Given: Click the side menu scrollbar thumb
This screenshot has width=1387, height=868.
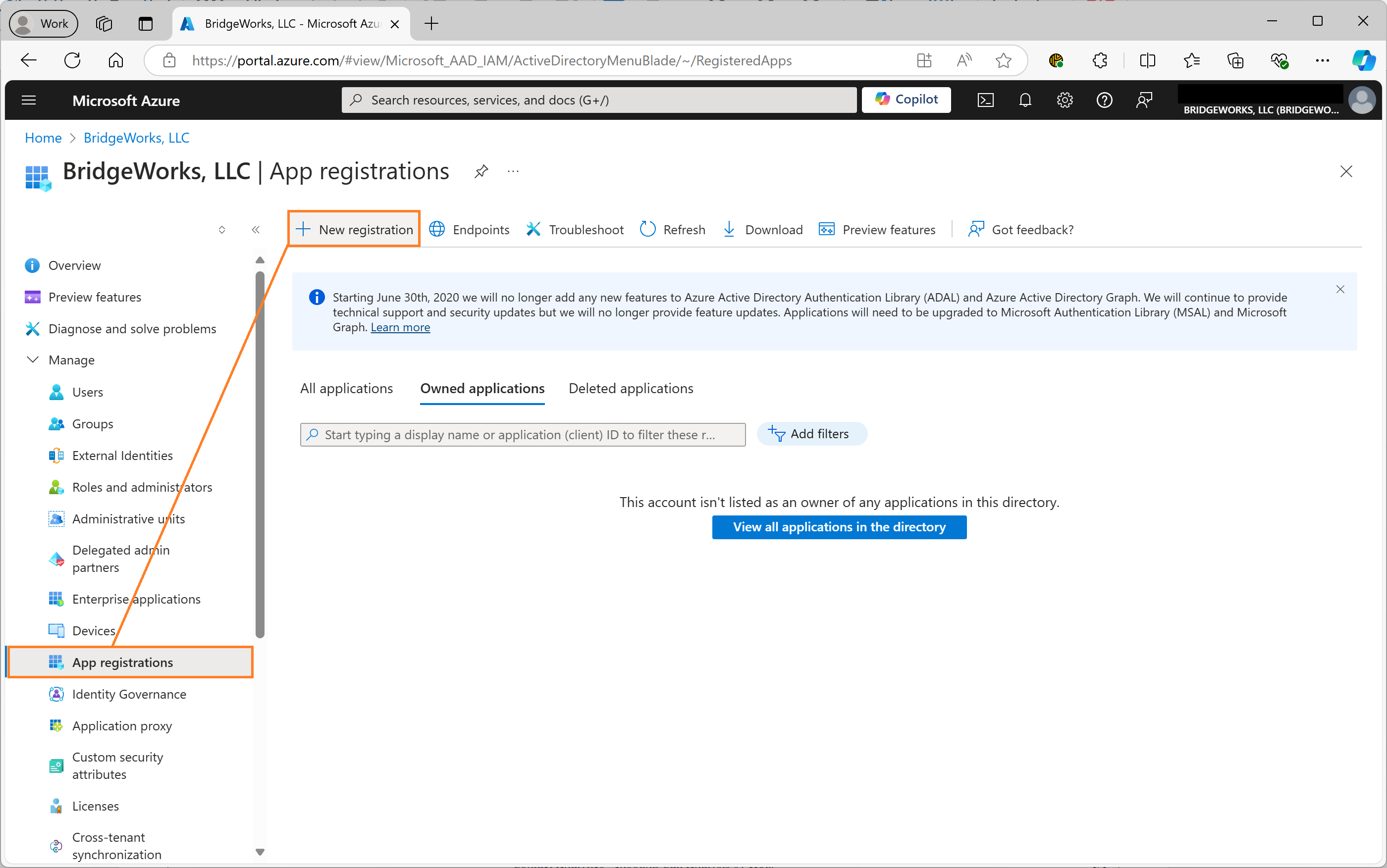Looking at the screenshot, I should [260, 454].
